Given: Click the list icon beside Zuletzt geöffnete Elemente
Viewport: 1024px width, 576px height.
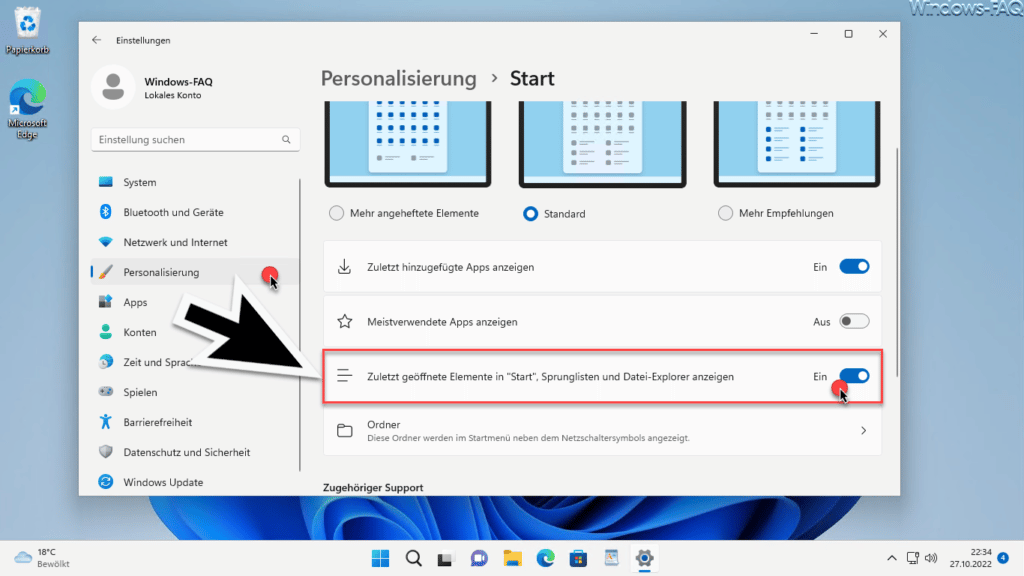Looking at the screenshot, I should [344, 376].
